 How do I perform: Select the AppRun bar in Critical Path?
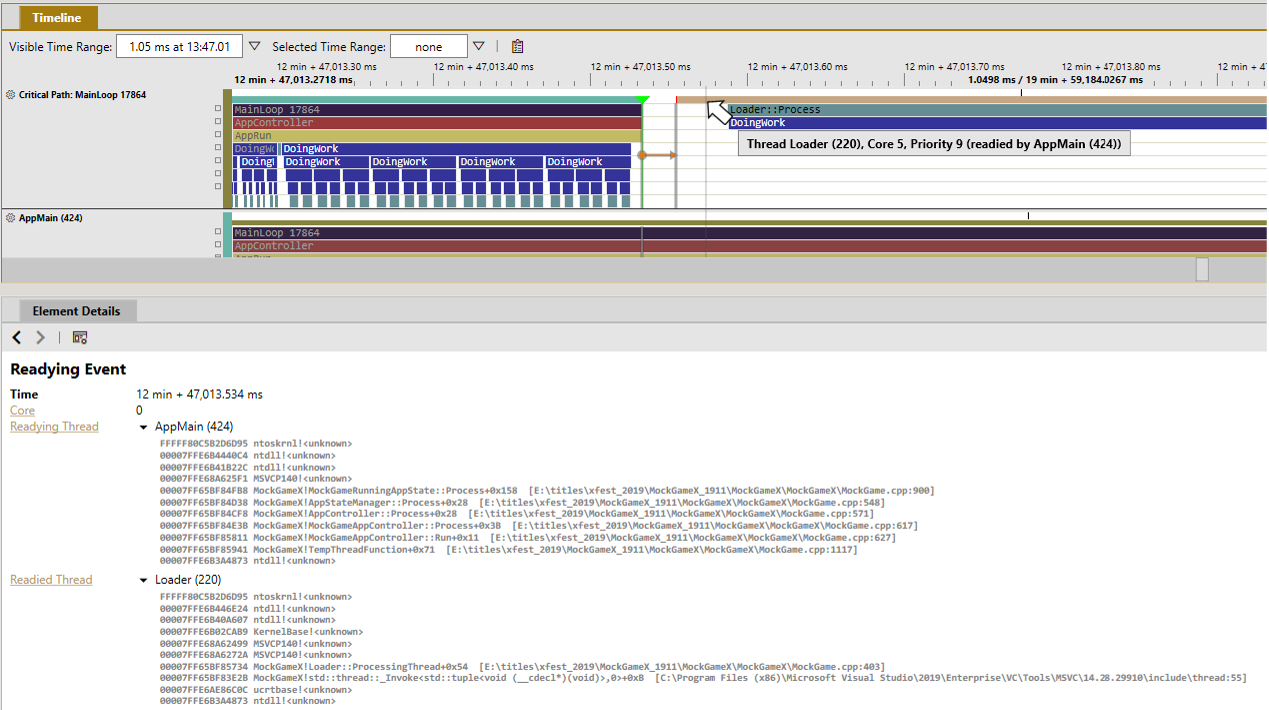[437, 136]
